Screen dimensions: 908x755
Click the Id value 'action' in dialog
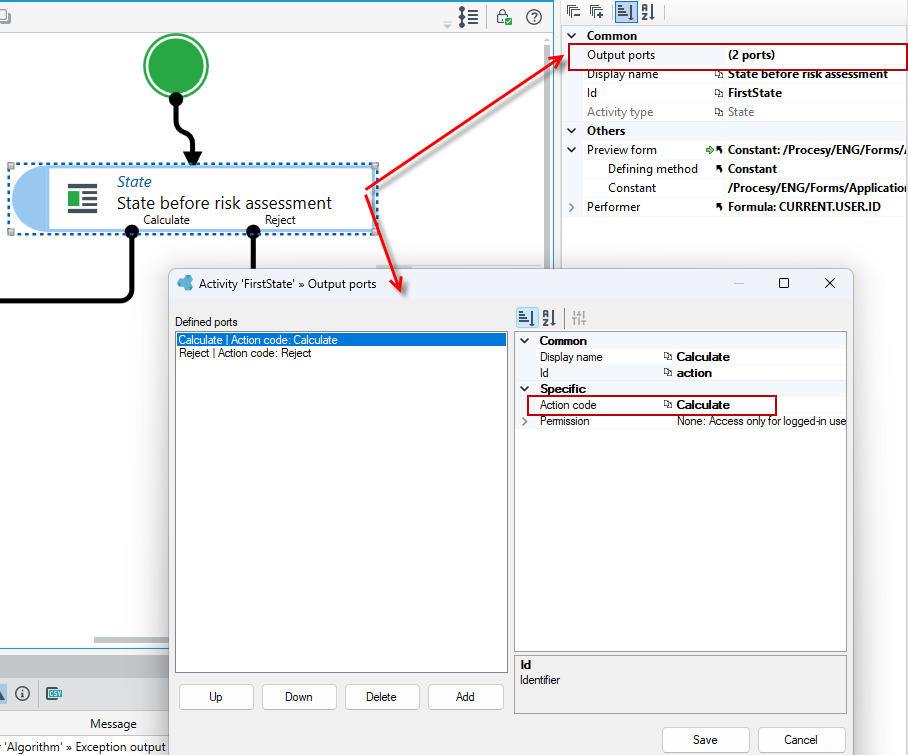694,373
